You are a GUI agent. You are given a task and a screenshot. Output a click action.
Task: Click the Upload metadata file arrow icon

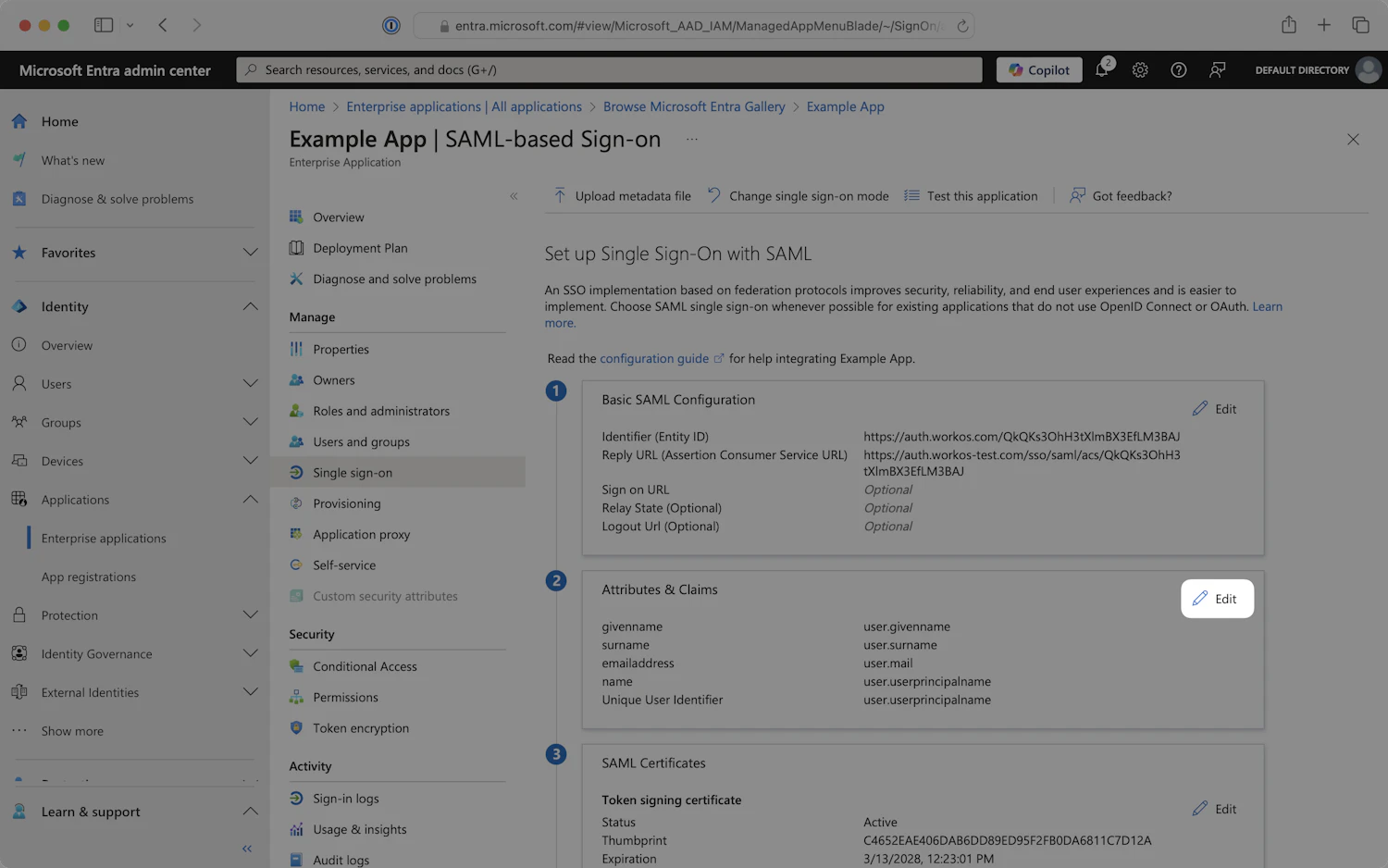pos(560,195)
